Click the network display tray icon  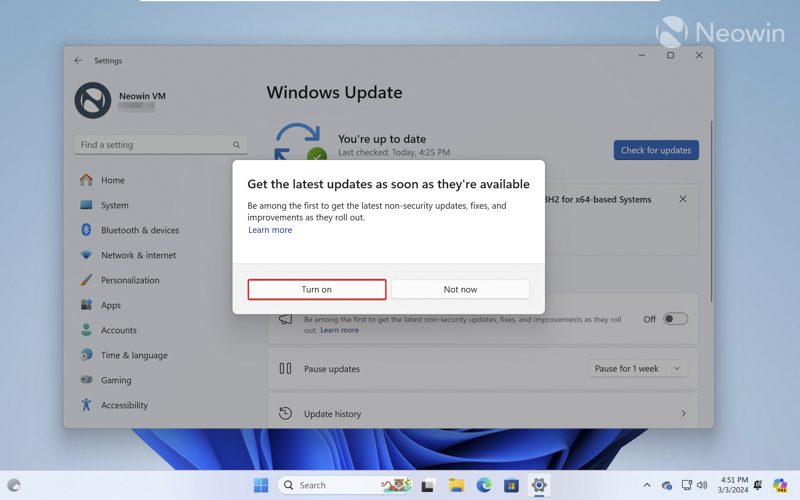pyautogui.click(x=687, y=485)
